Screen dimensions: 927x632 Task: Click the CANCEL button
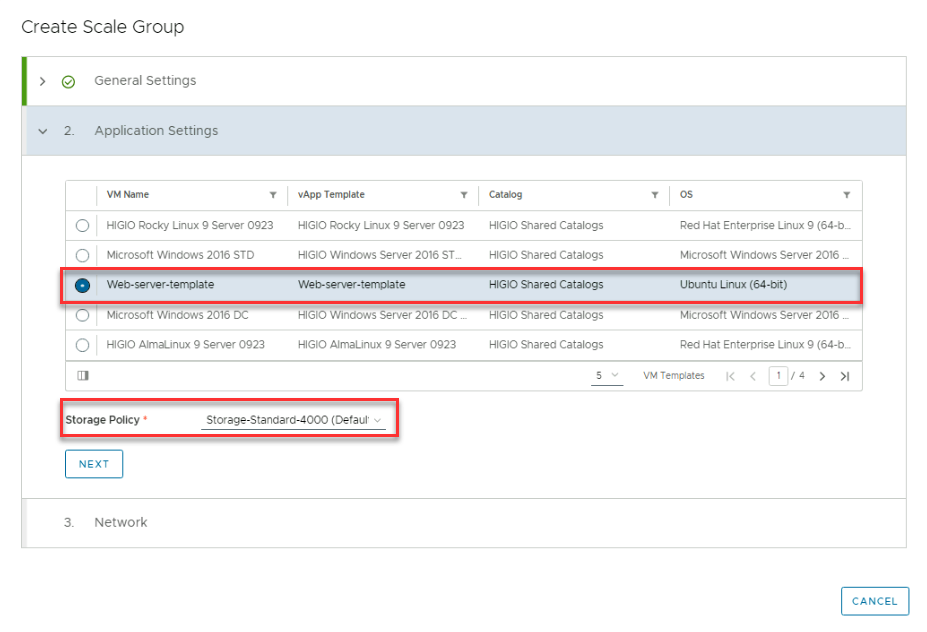coord(874,601)
